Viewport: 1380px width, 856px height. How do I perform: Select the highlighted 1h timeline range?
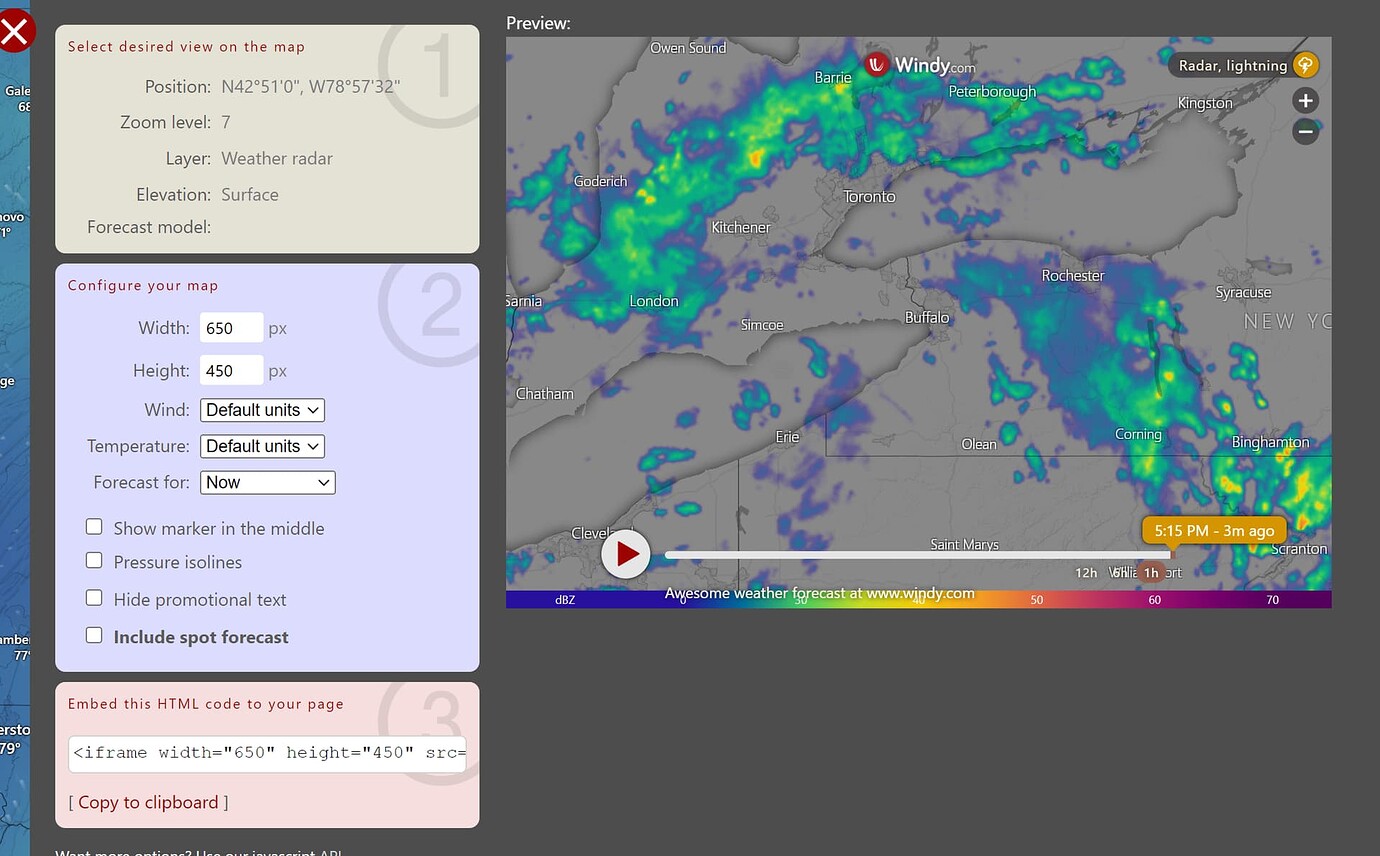(x=1151, y=572)
